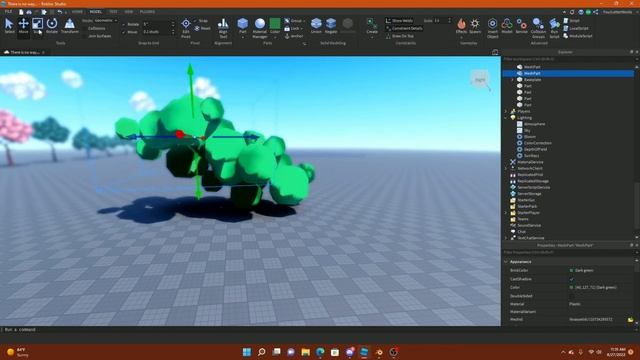
Task: Click the Filter workspace search field
Action: [567, 59]
